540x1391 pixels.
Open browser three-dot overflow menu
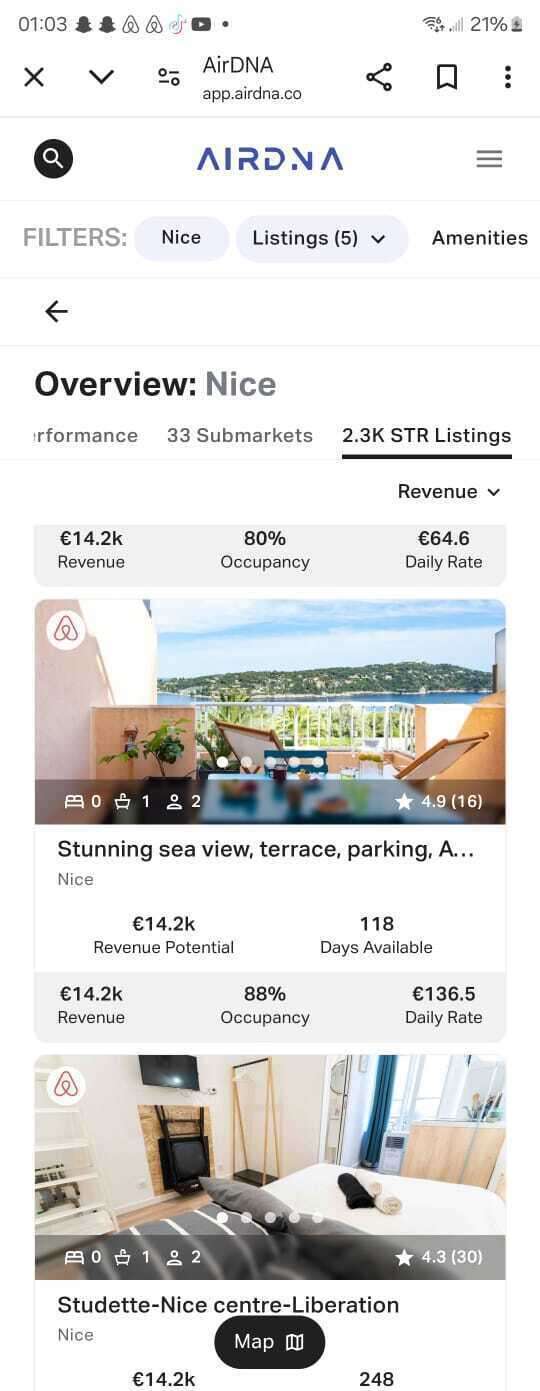[x=508, y=77]
